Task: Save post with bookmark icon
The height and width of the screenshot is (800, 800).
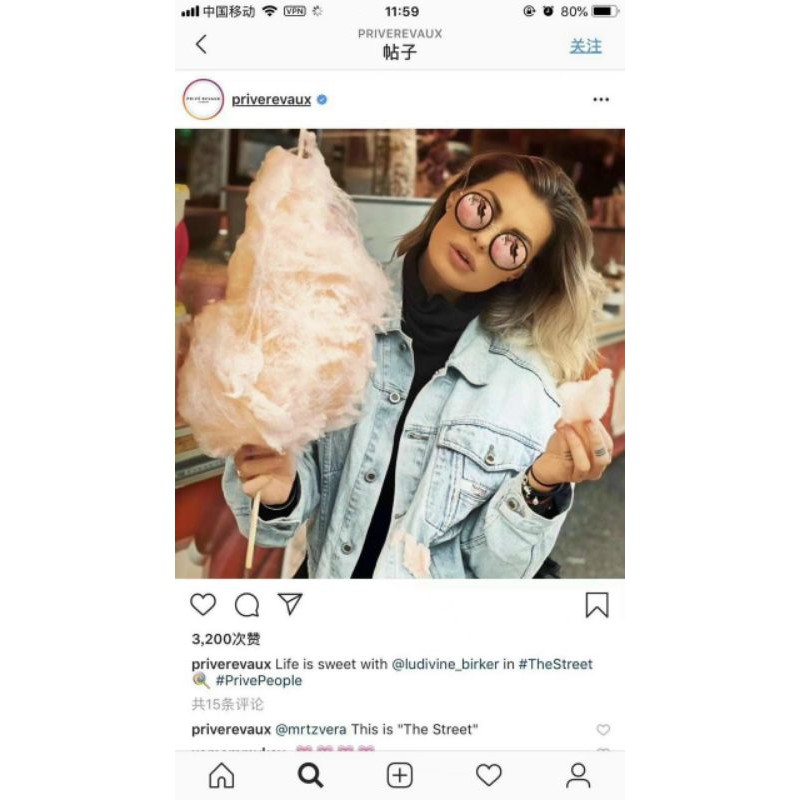Action: pos(597,605)
